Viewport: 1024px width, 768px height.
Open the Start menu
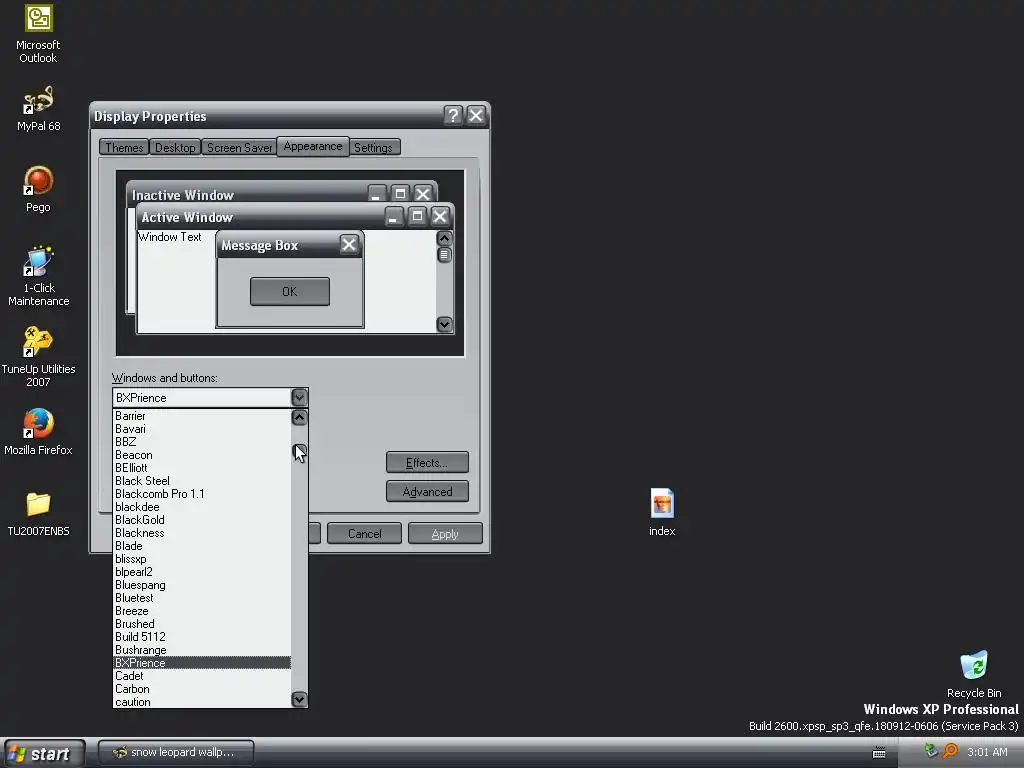pyautogui.click(x=44, y=753)
